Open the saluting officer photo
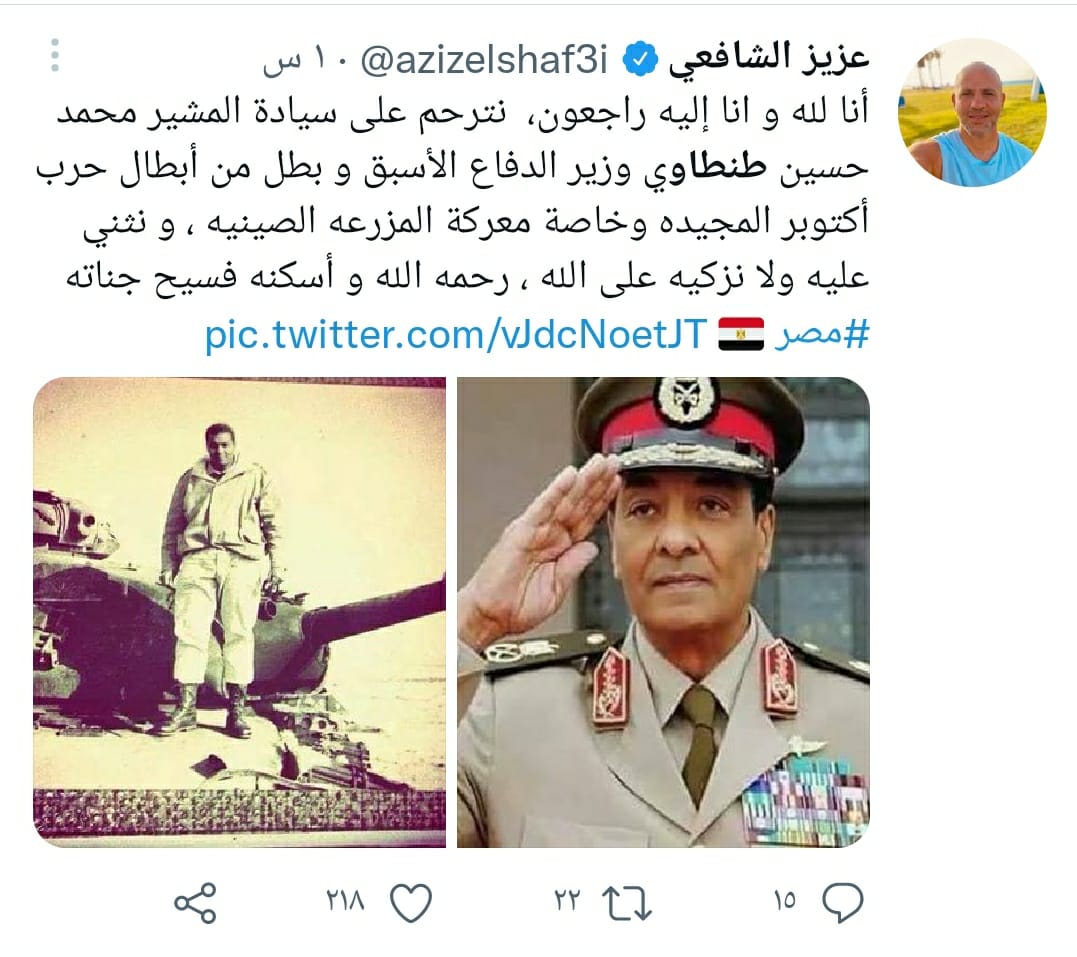1077x957 pixels. click(664, 612)
